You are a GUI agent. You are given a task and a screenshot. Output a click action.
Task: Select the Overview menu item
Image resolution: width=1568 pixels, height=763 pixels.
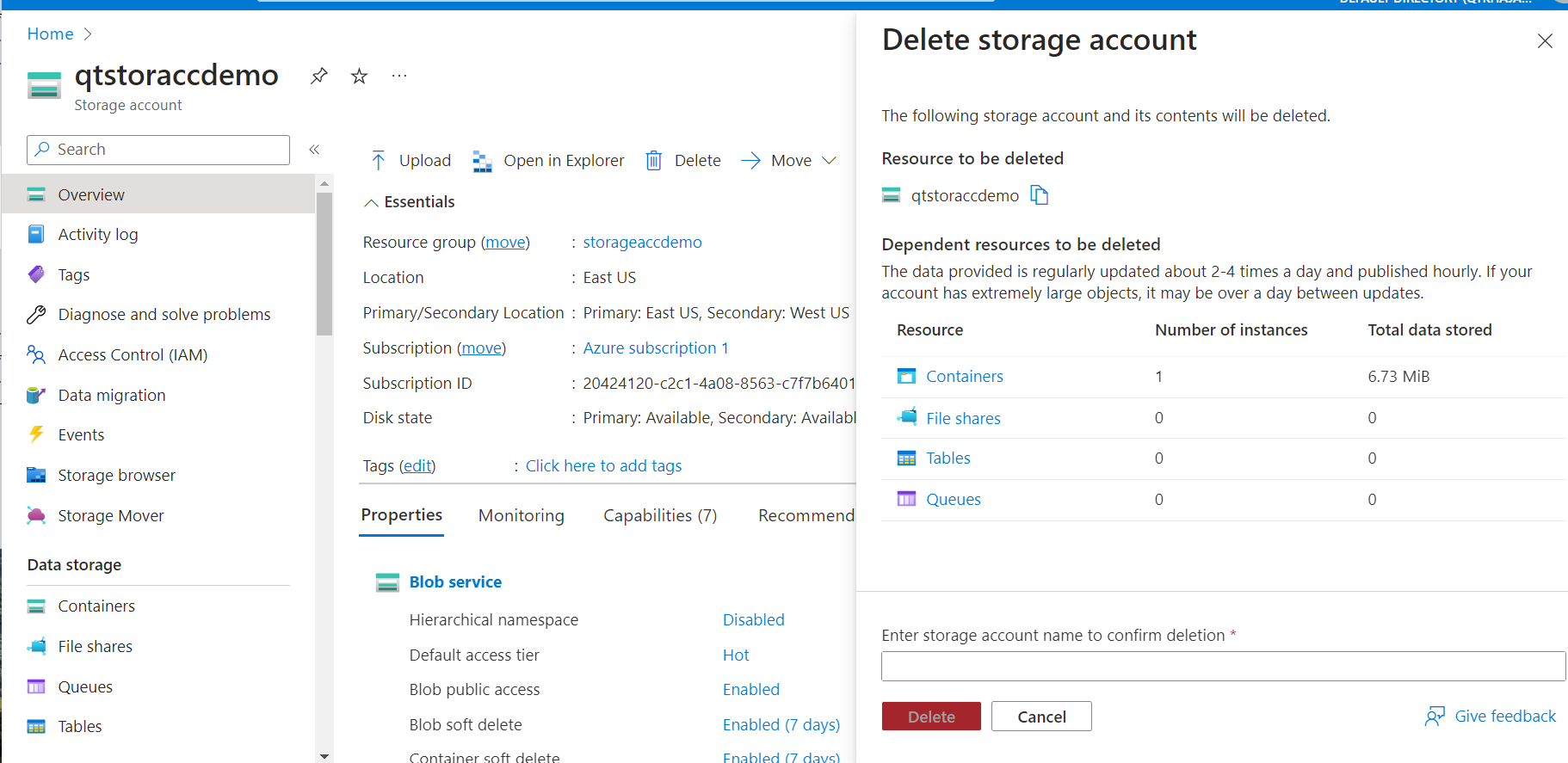pyautogui.click(x=159, y=195)
